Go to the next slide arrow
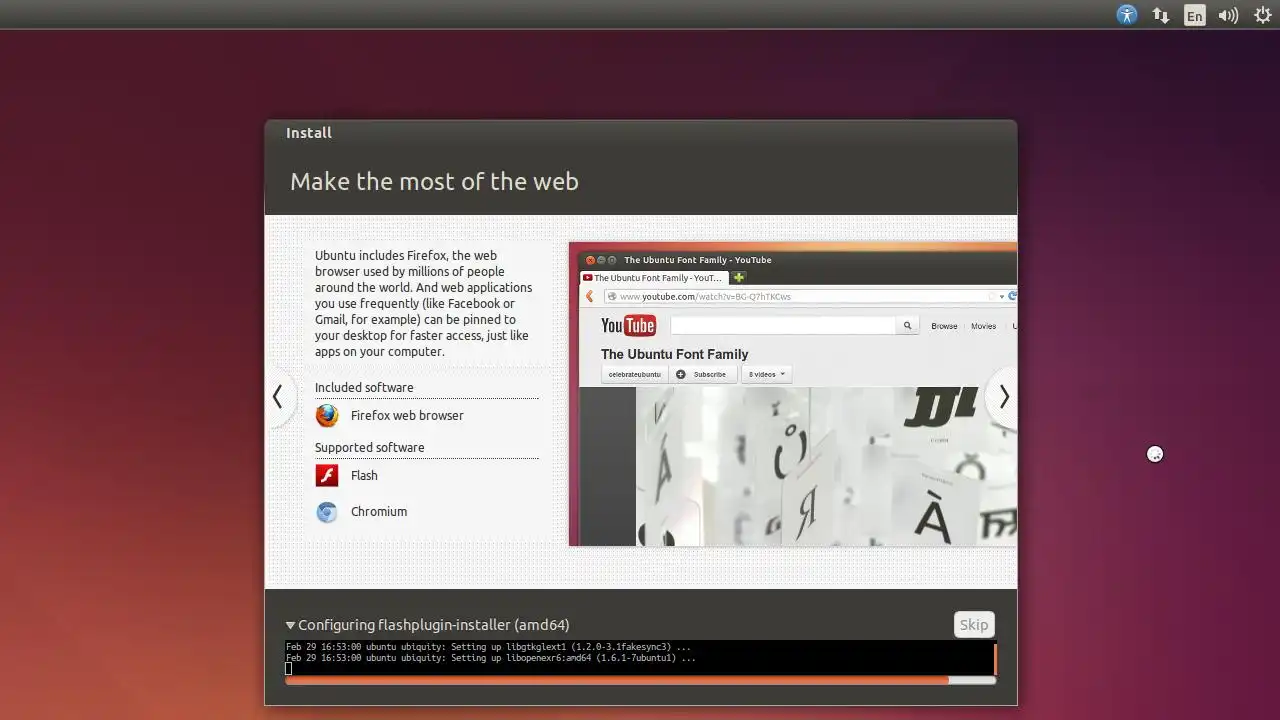The width and height of the screenshot is (1280, 720). (1003, 397)
